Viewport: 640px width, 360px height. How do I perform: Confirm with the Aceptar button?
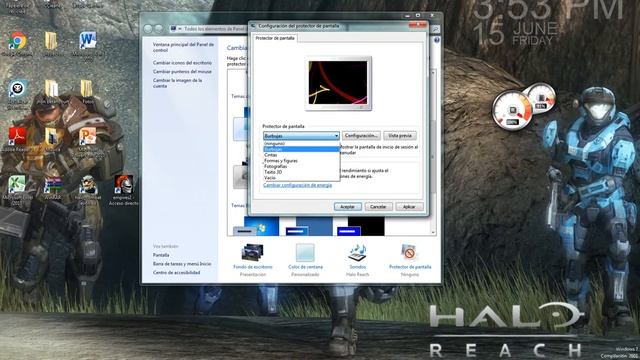click(347, 207)
